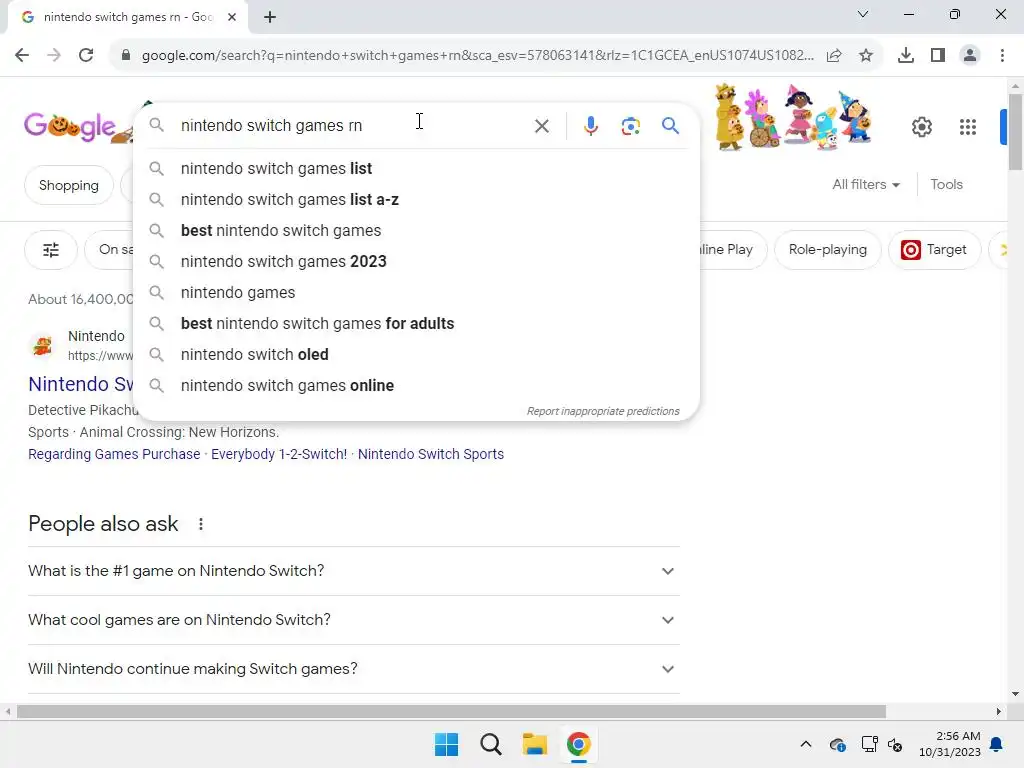The height and width of the screenshot is (768, 1024).
Task: Click inside the search text field
Action: tap(353, 125)
